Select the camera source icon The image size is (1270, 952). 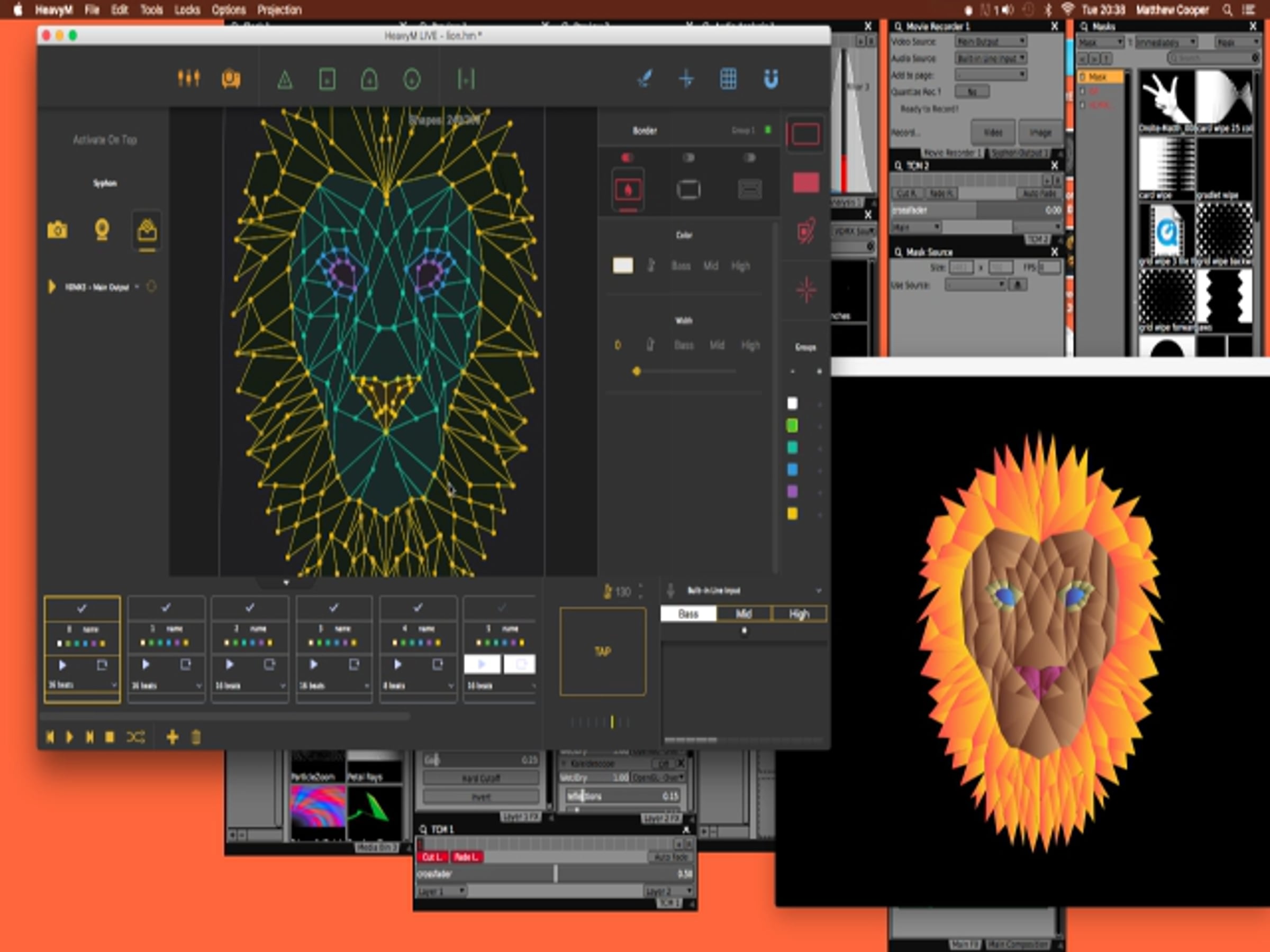(x=57, y=230)
